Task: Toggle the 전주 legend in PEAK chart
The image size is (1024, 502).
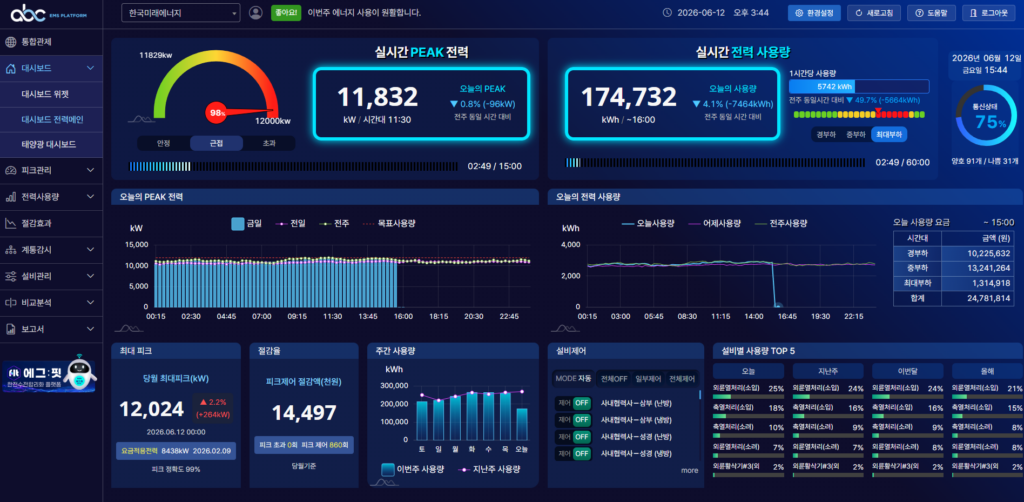Action: pyautogui.click(x=334, y=223)
